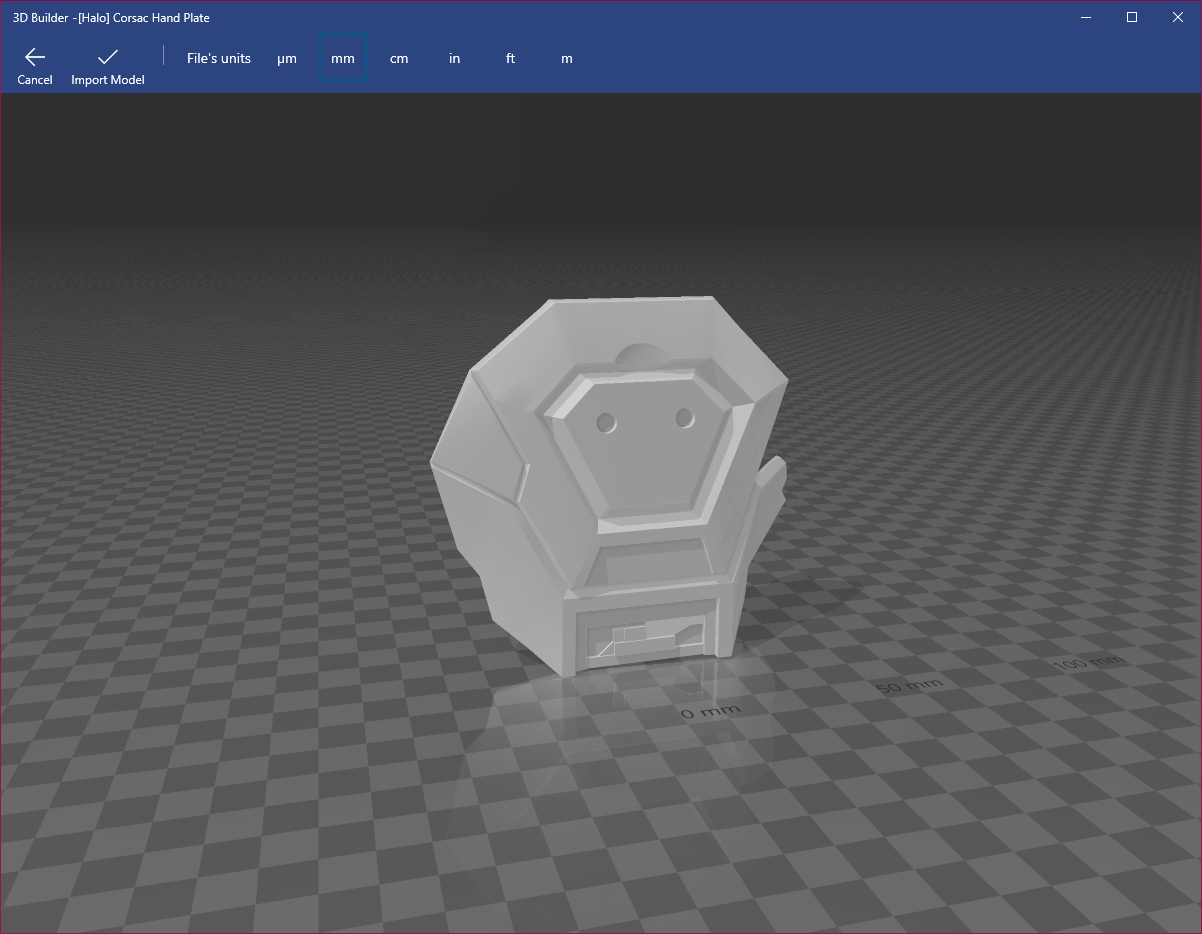Maximize the 3D Builder window

(1132, 17)
